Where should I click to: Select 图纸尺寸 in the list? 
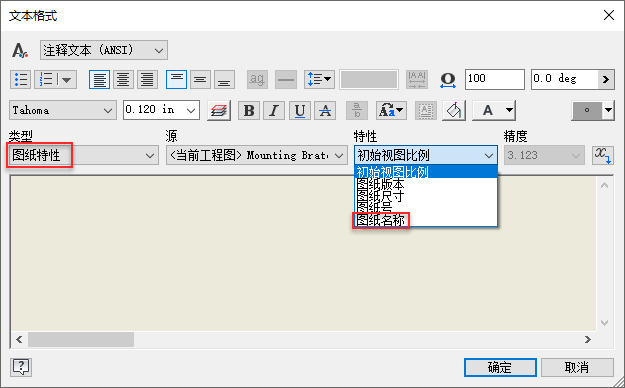click(426, 196)
